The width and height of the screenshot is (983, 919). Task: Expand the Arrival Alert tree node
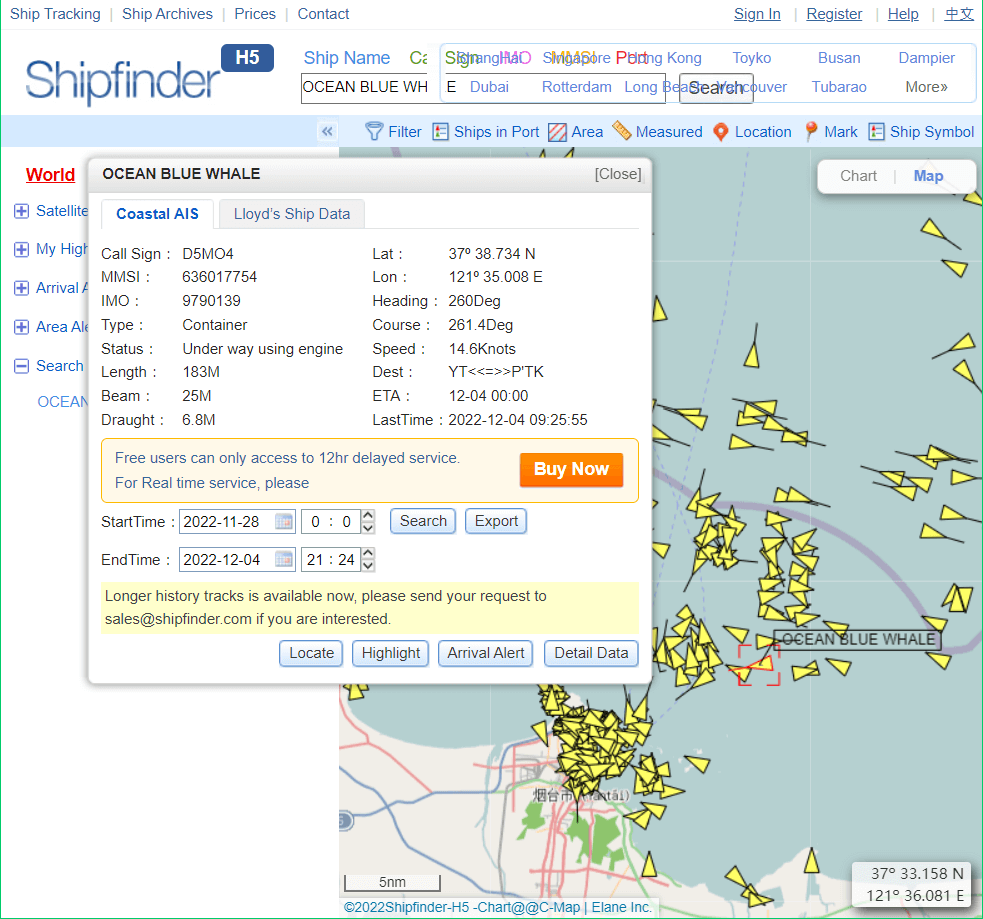click(x=21, y=288)
